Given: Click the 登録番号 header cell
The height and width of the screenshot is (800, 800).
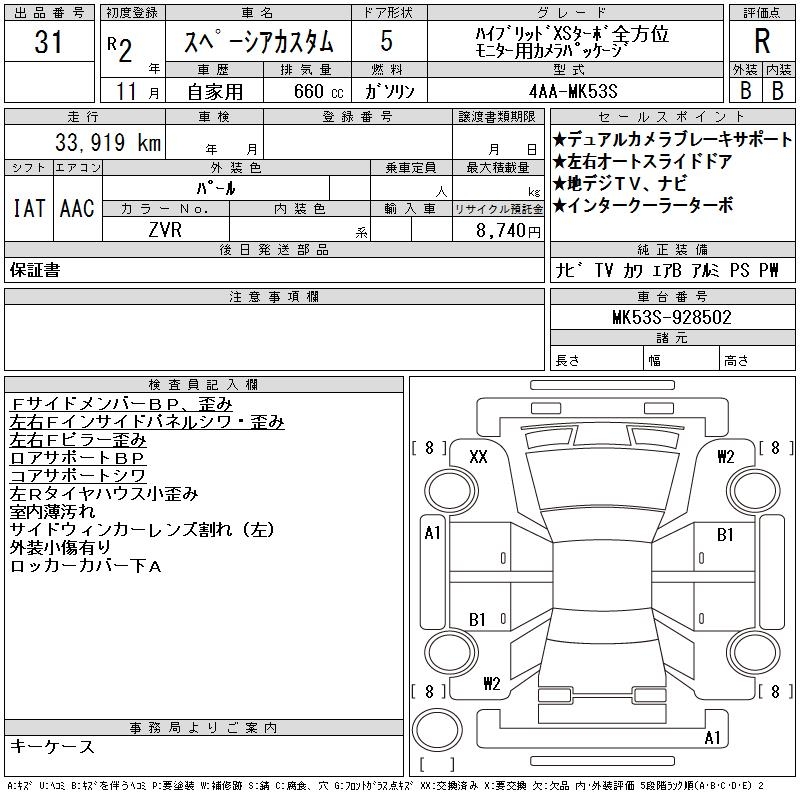Looking at the screenshot, I should (358, 117).
